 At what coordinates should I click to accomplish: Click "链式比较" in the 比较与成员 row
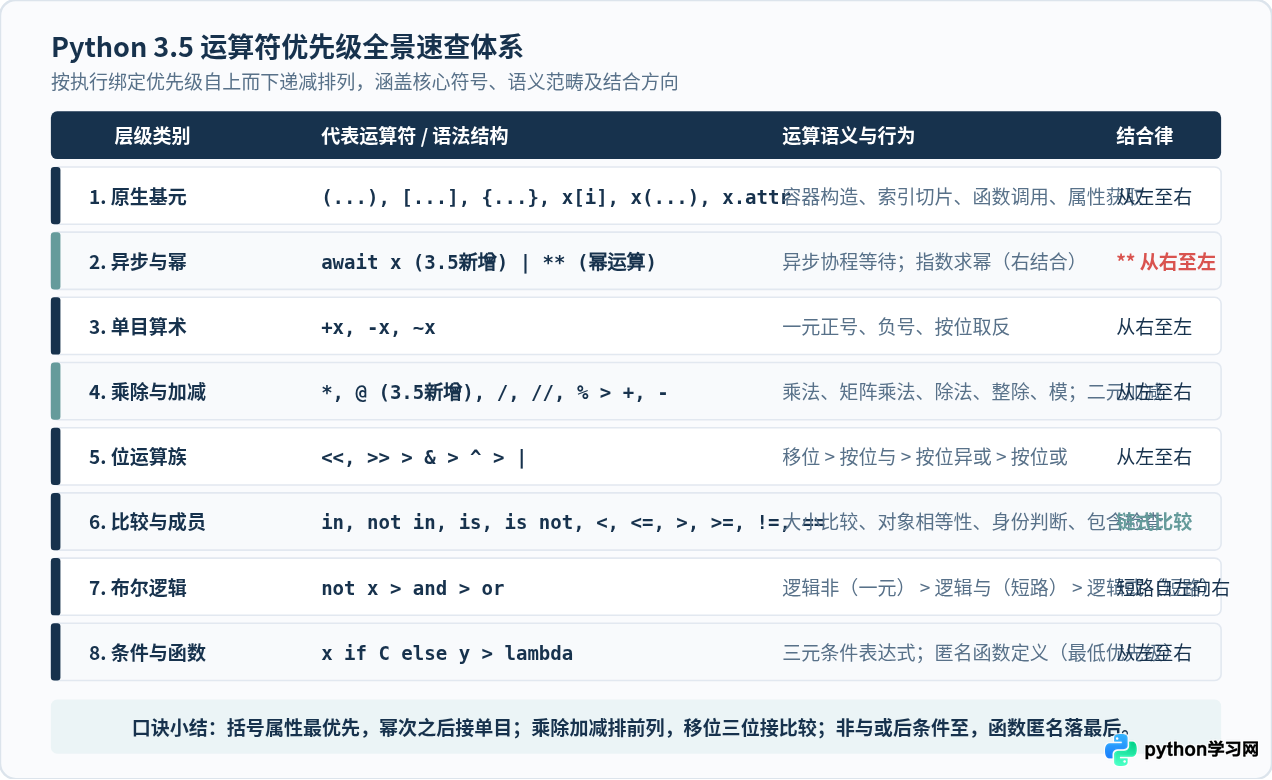[1154, 522]
